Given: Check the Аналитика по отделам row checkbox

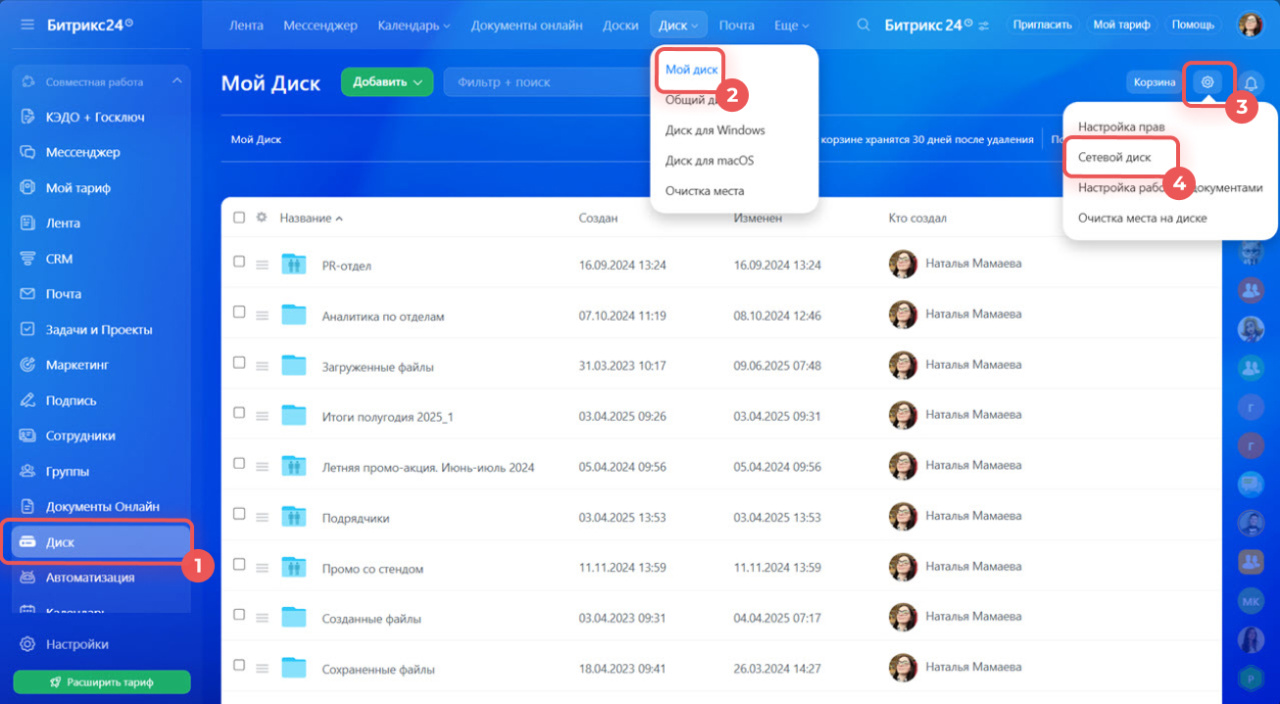Looking at the screenshot, I should pyautogui.click(x=239, y=312).
